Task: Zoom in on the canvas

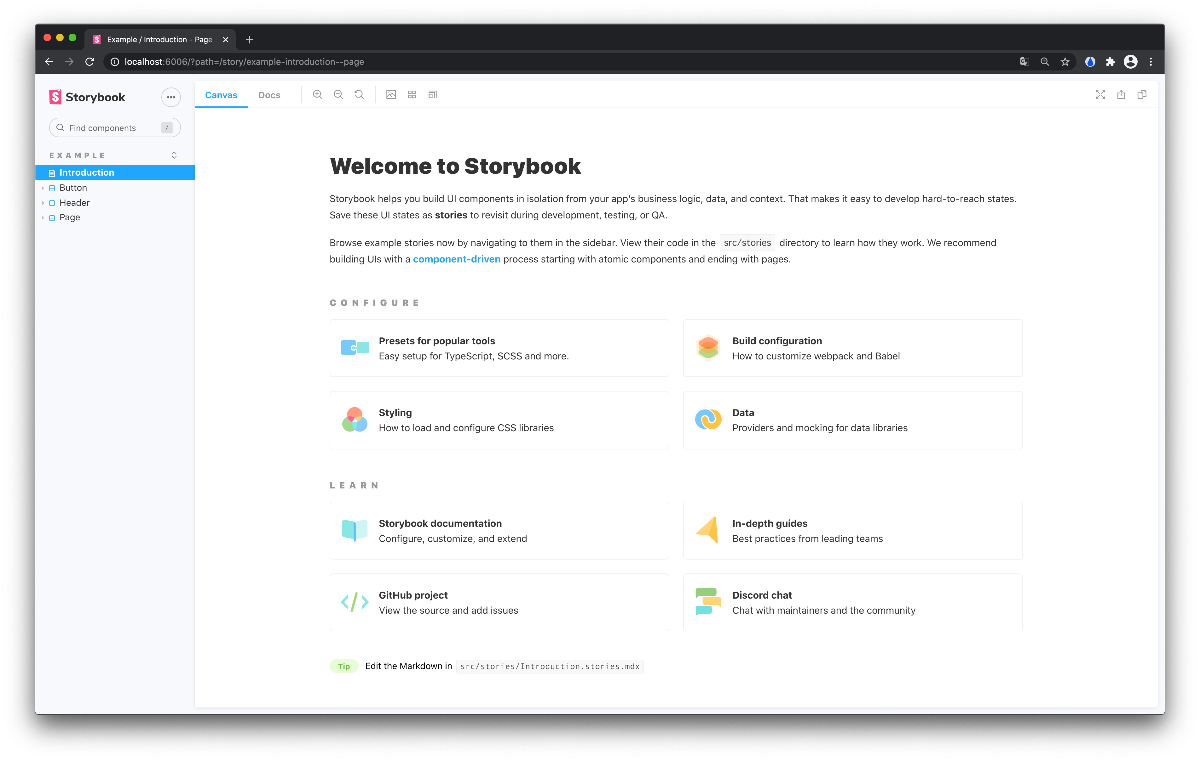Action: coord(317,95)
